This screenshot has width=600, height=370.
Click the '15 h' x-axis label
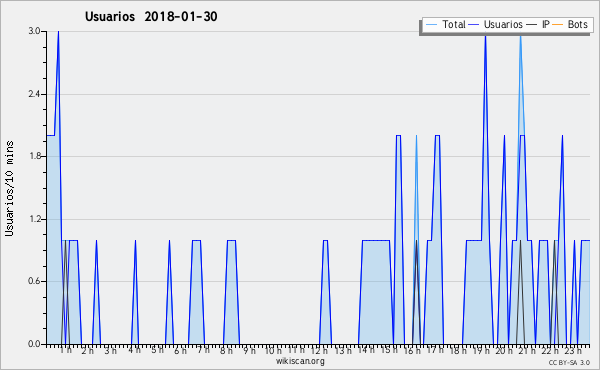pyautogui.click(x=389, y=350)
